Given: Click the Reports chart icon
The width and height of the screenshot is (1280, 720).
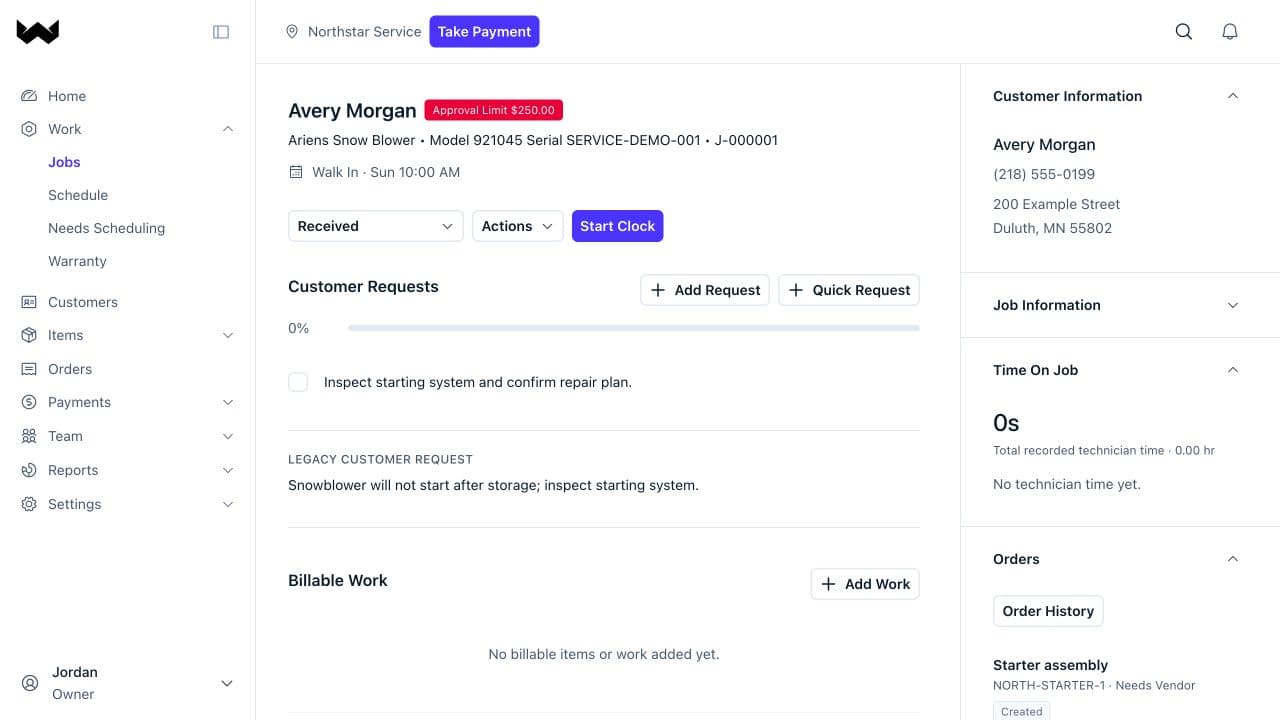Looking at the screenshot, I should coord(29,470).
